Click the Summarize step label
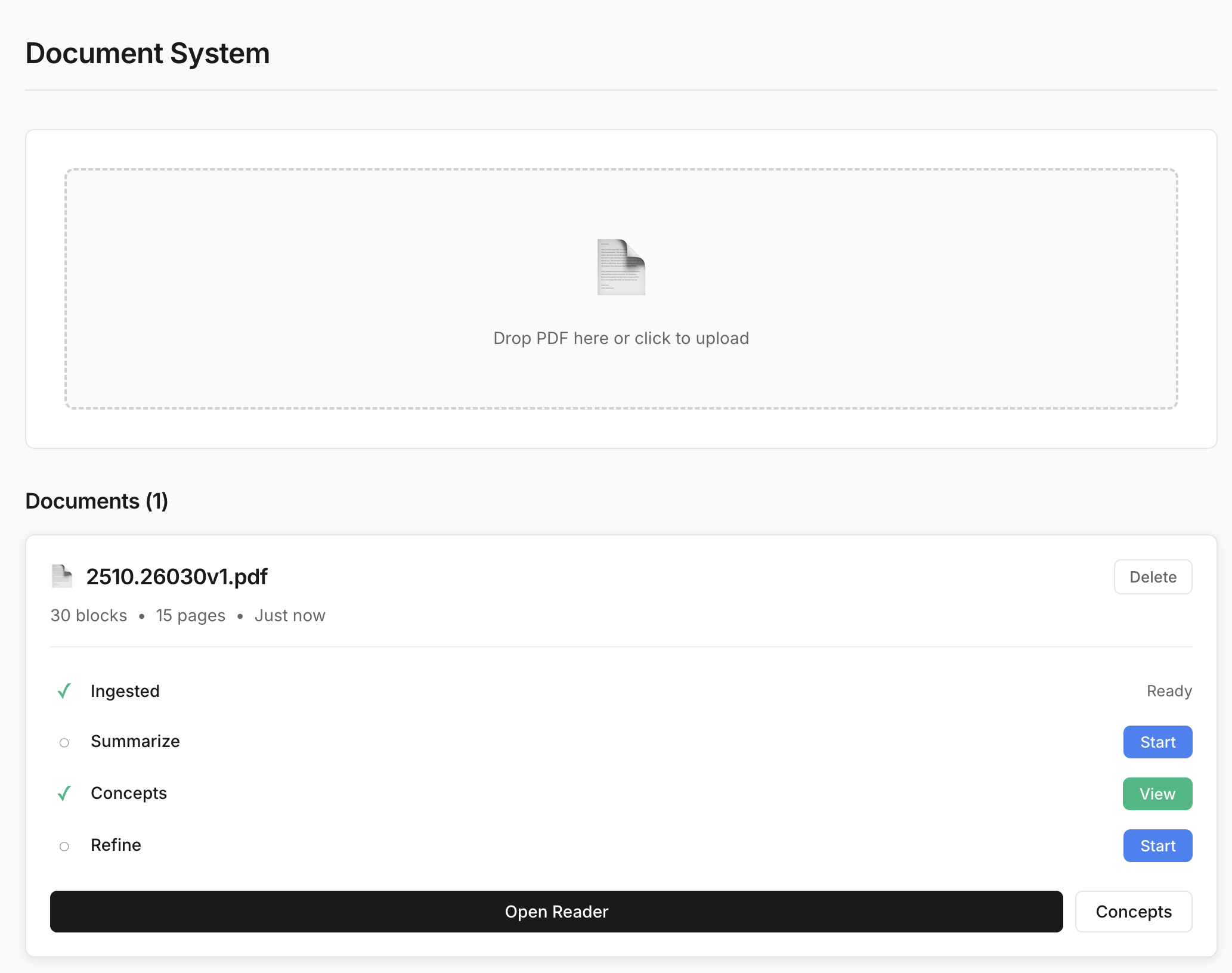The width and height of the screenshot is (1232, 973). [x=135, y=741]
